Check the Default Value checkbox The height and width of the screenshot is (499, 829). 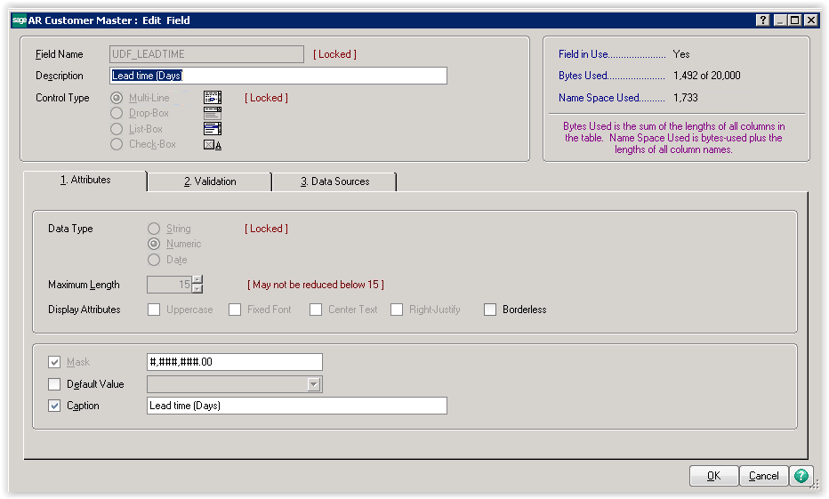[x=54, y=384]
